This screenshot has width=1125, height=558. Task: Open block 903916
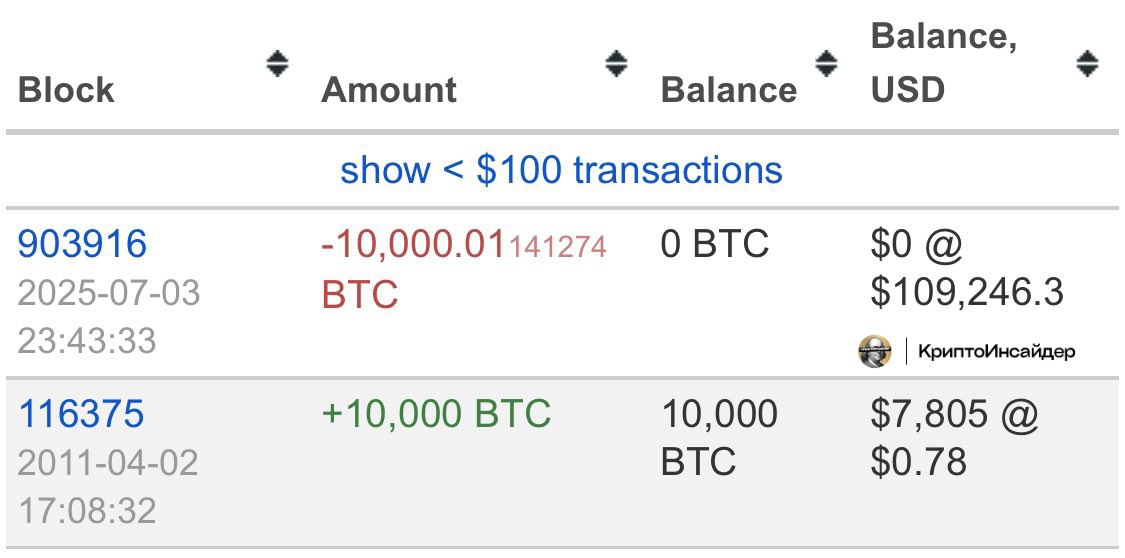click(82, 244)
